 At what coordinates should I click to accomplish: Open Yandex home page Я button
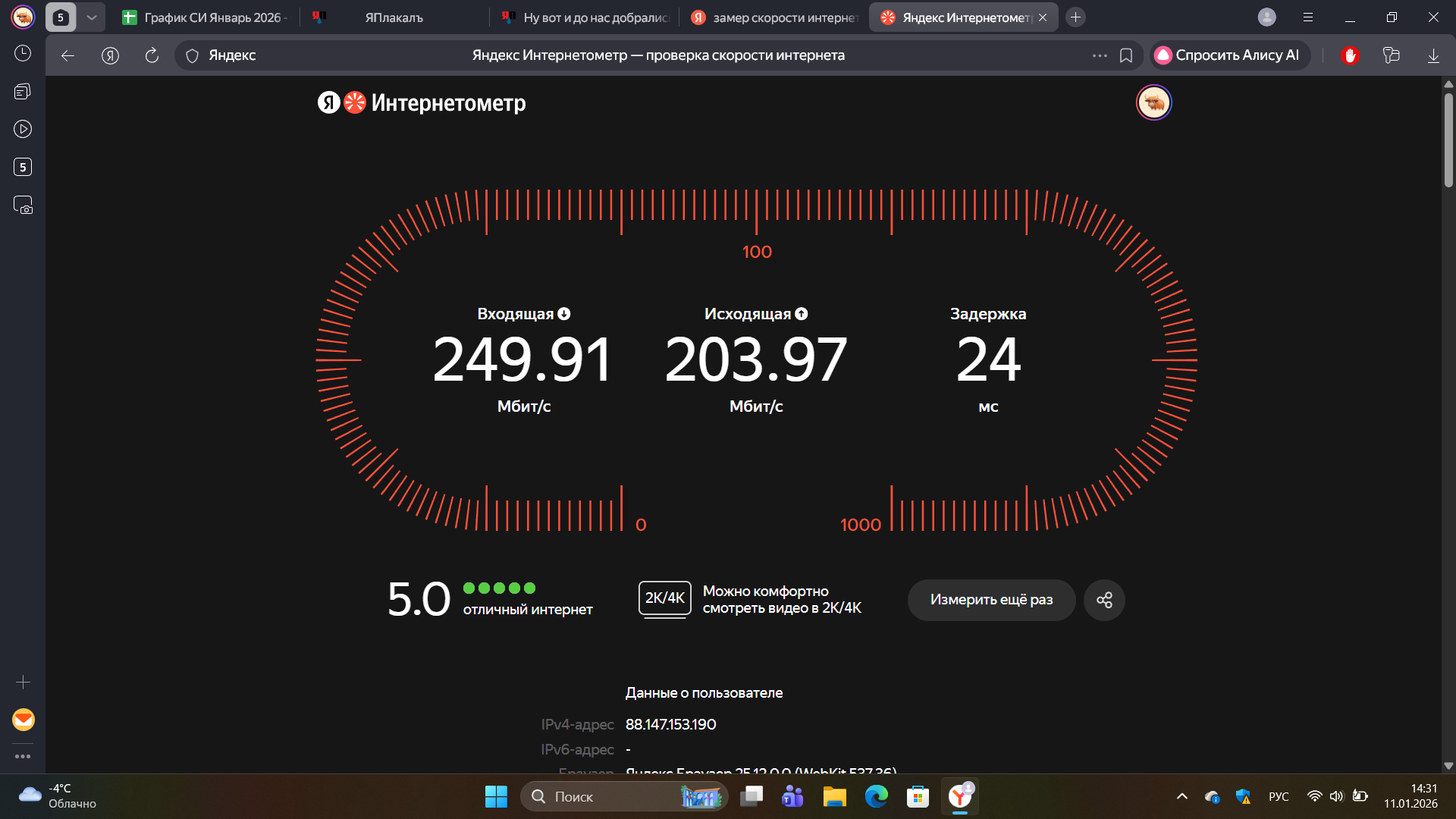(110, 55)
